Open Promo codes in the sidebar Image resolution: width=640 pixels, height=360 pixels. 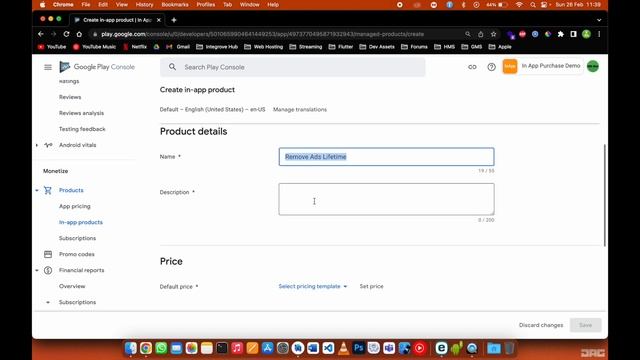pyautogui.click(x=77, y=254)
